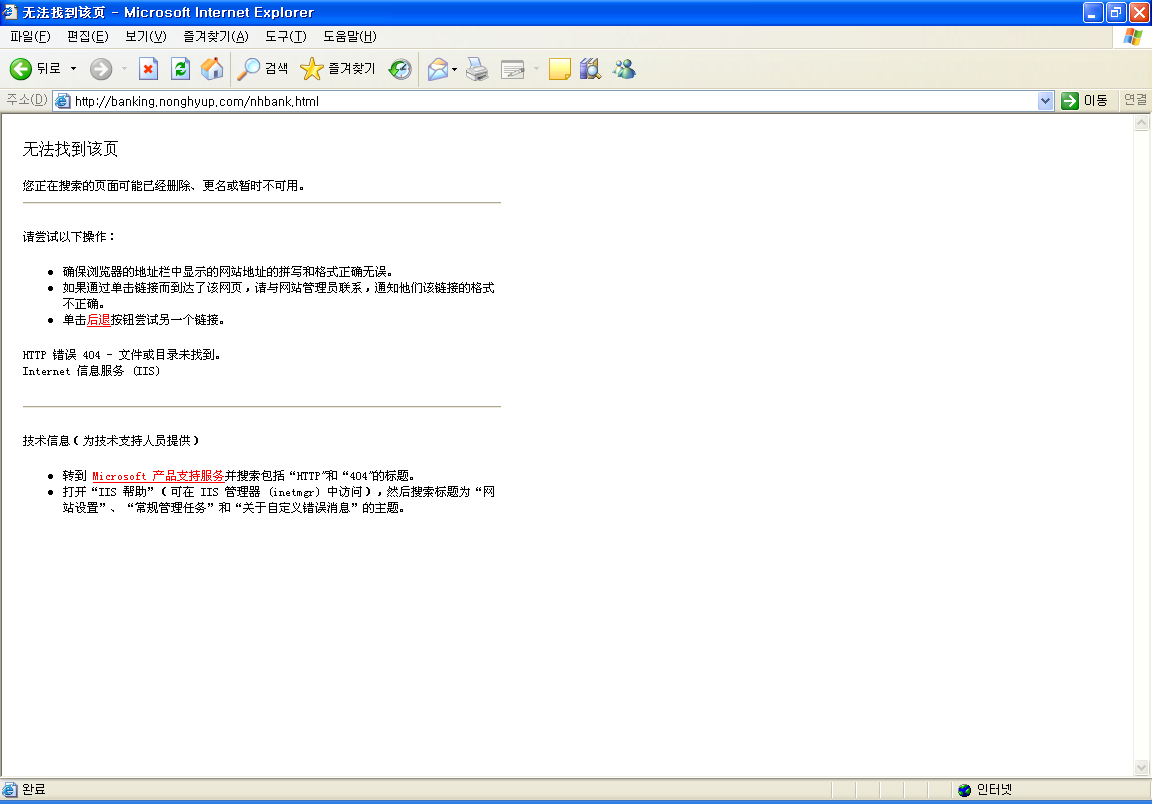Click the 연결 (Links) toolbar label
Image resolution: width=1152 pixels, height=811 pixels.
(x=1135, y=100)
